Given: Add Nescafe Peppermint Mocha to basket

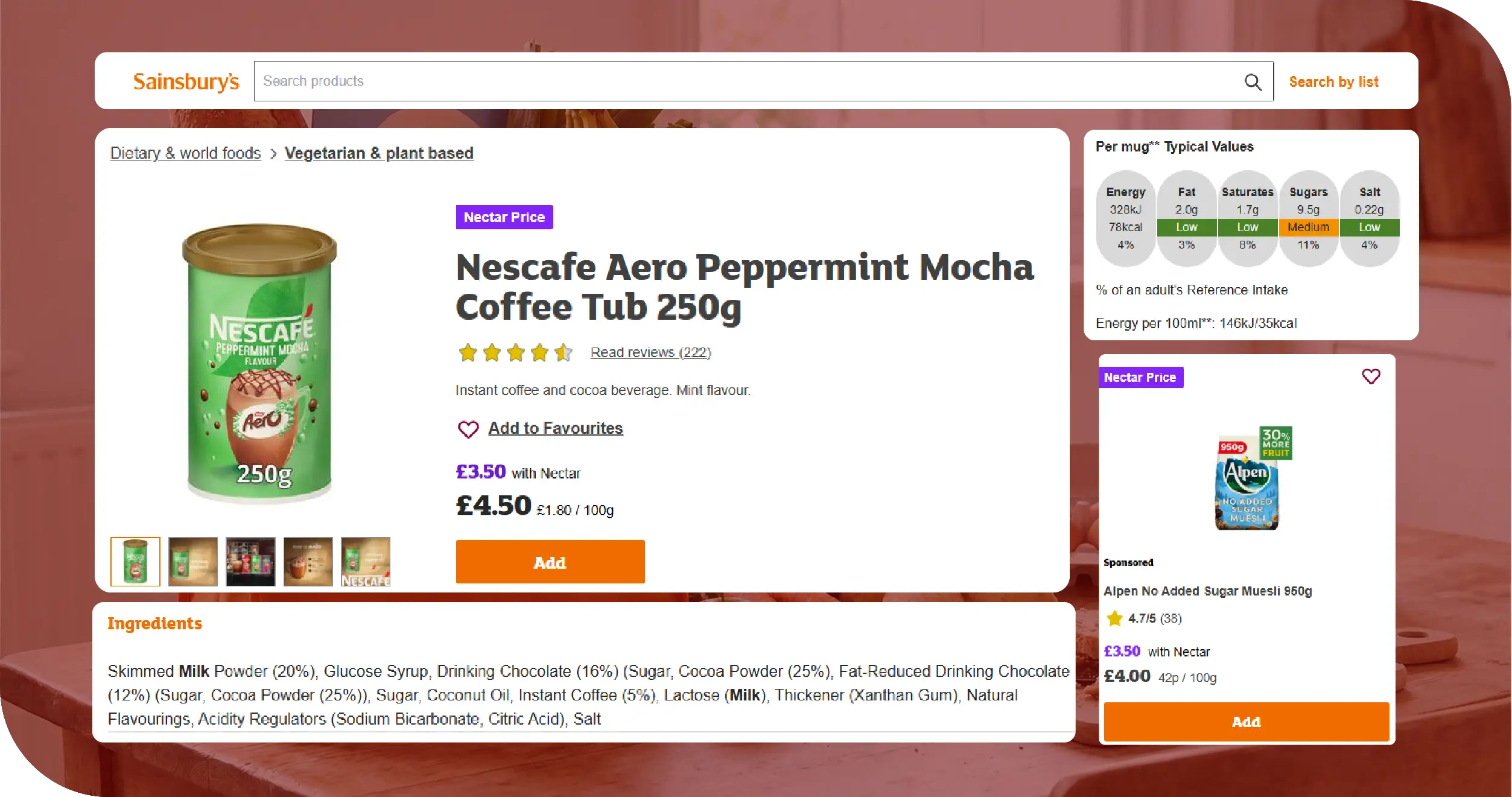Looking at the screenshot, I should click(x=550, y=562).
